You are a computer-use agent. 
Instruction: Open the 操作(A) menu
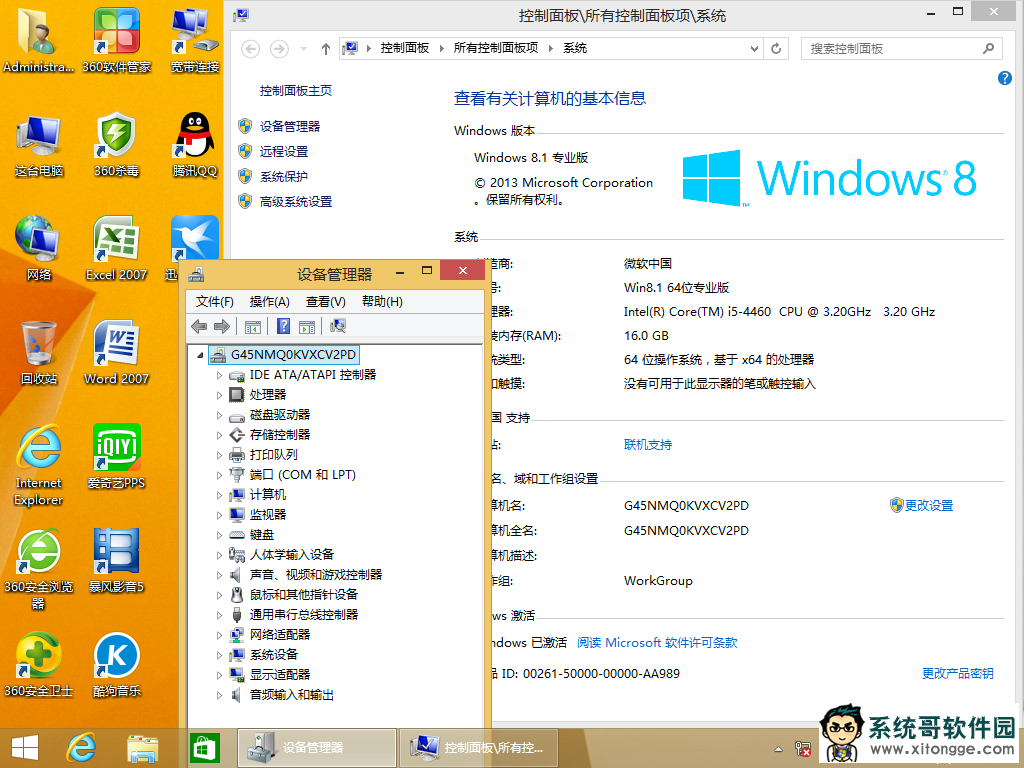point(269,302)
